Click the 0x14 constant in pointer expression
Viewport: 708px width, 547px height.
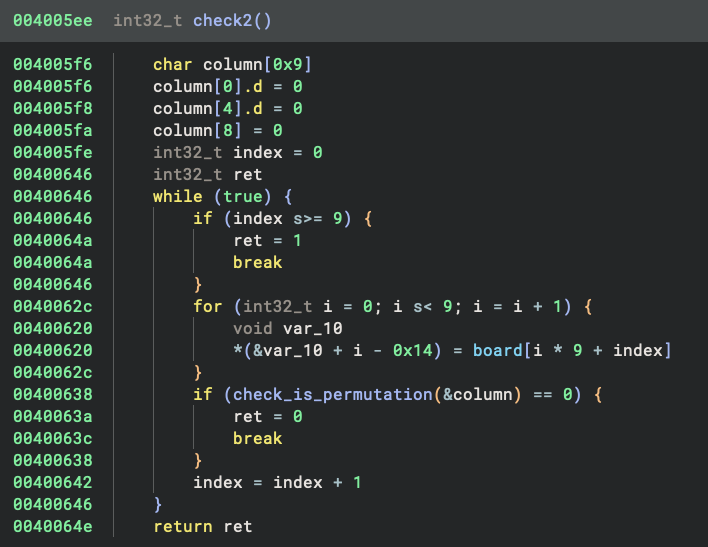click(412, 351)
